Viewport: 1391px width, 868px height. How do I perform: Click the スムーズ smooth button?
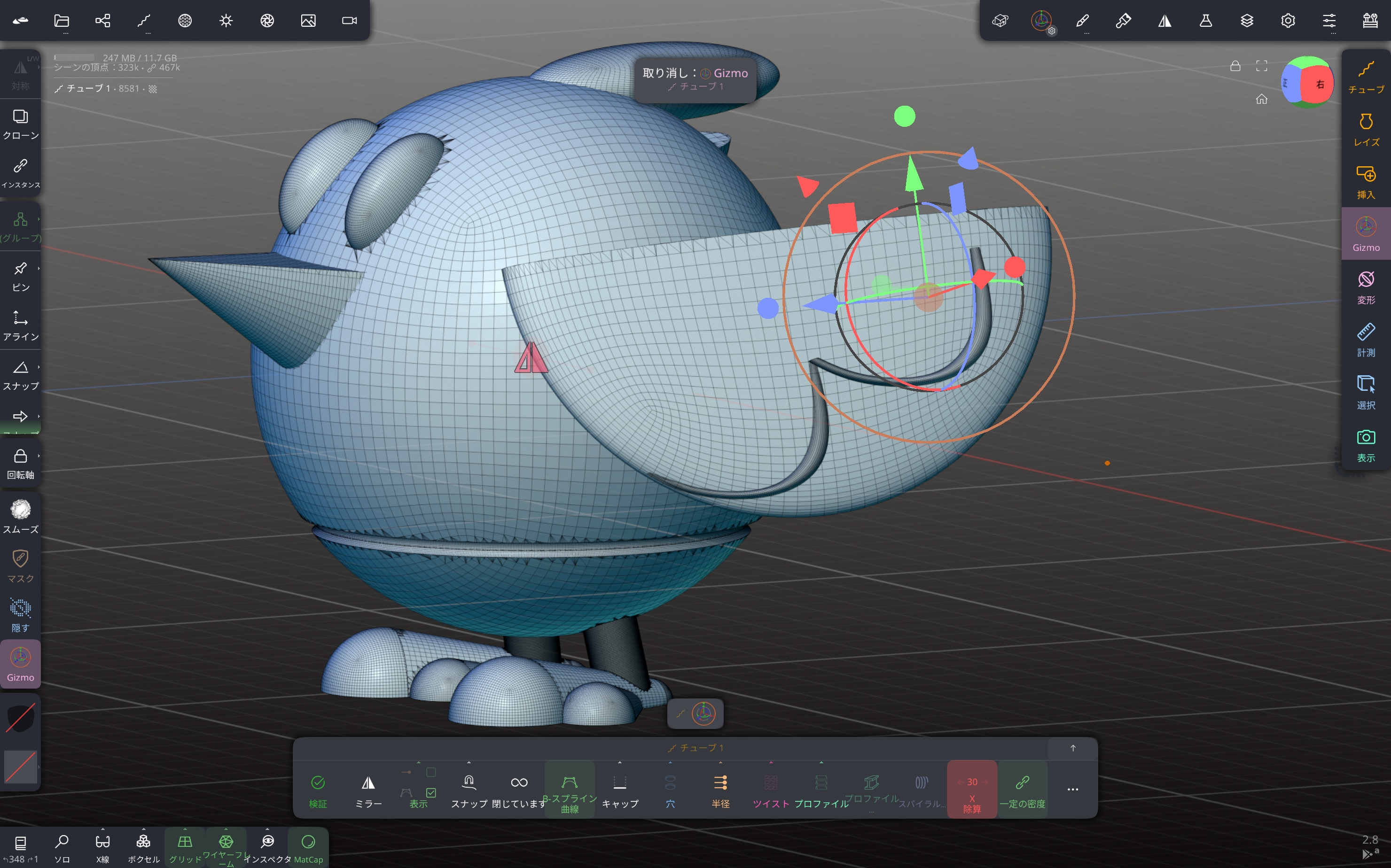[21, 517]
